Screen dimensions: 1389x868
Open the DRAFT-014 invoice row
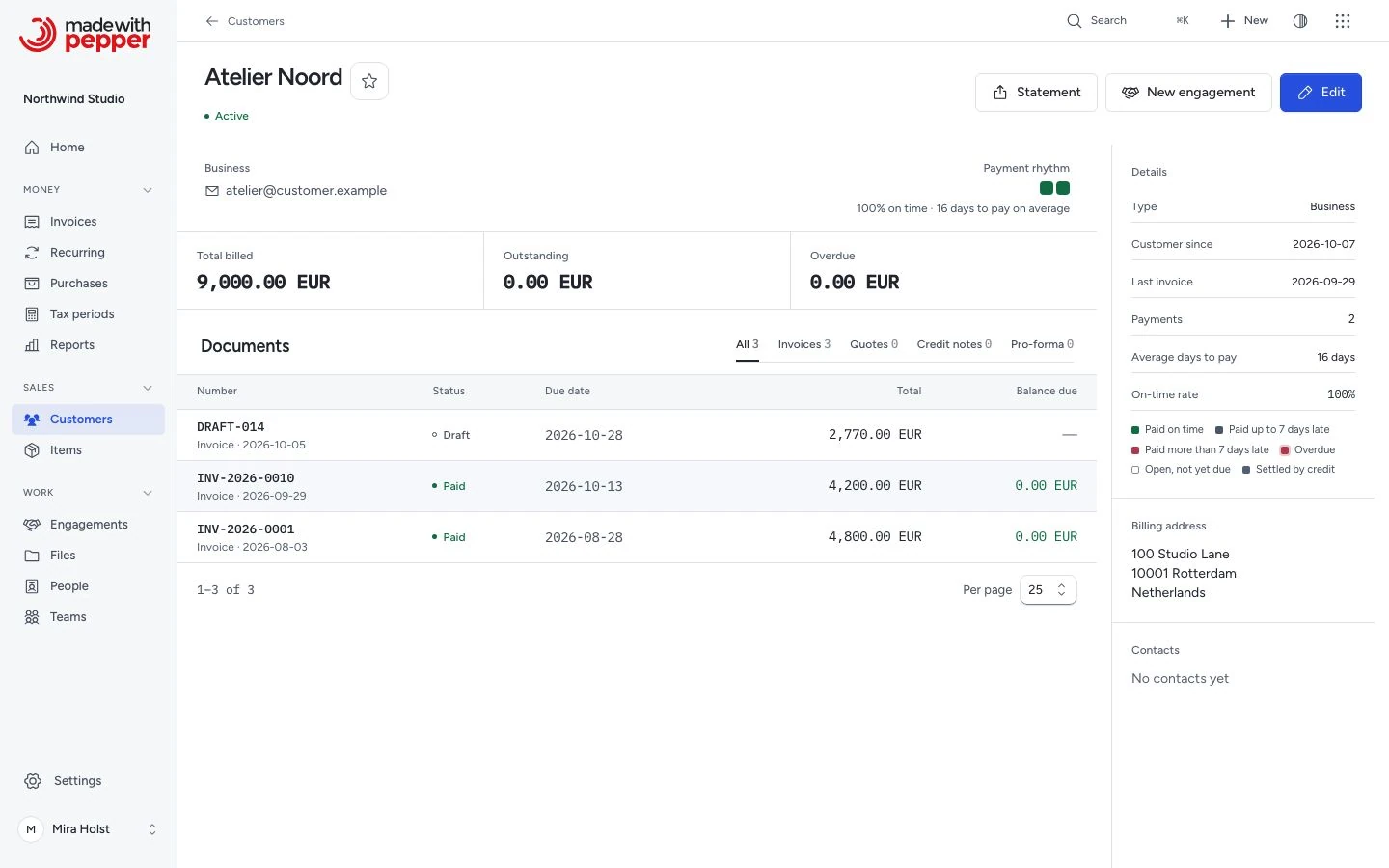coord(637,435)
